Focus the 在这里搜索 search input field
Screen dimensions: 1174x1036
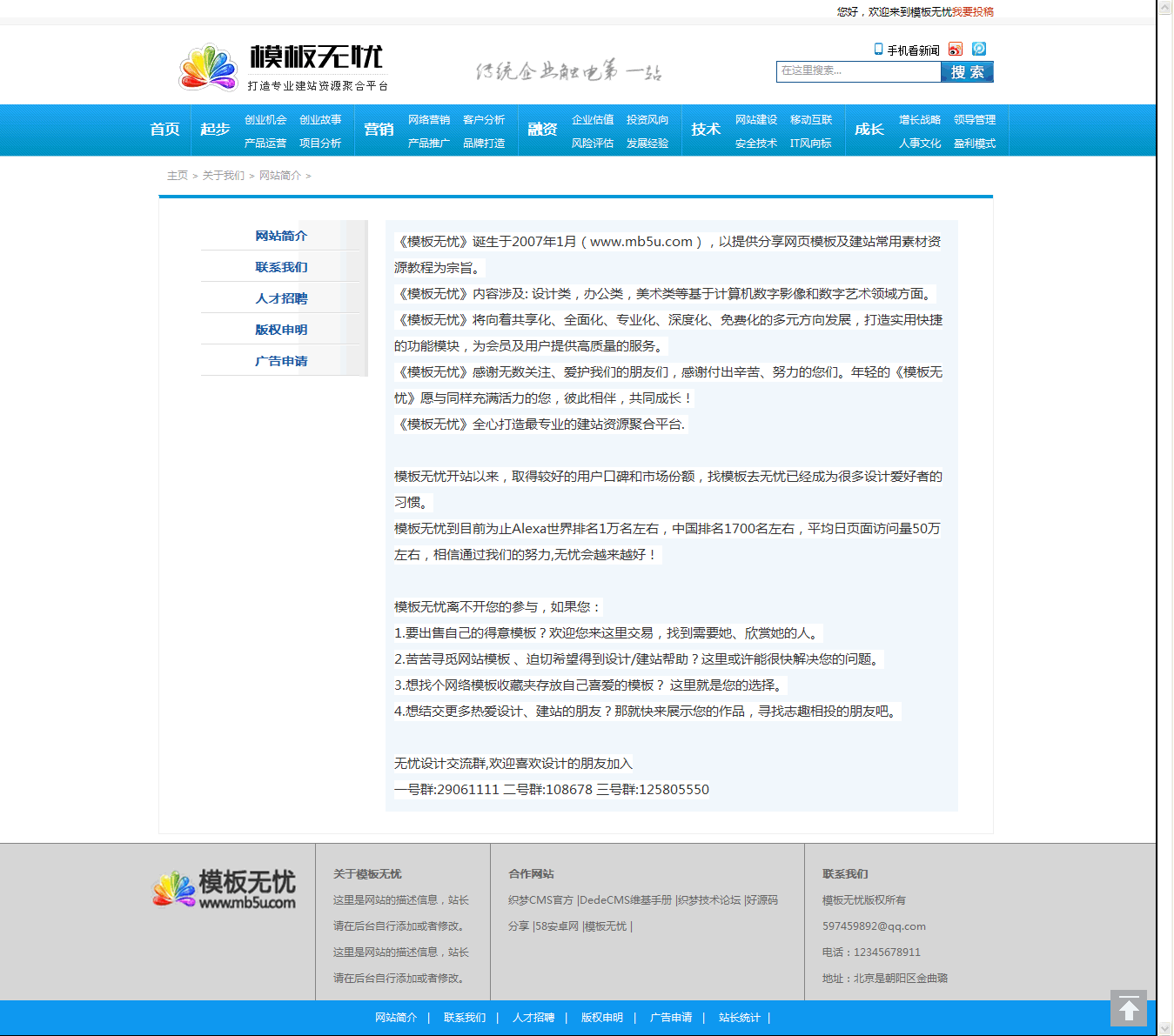click(857, 71)
